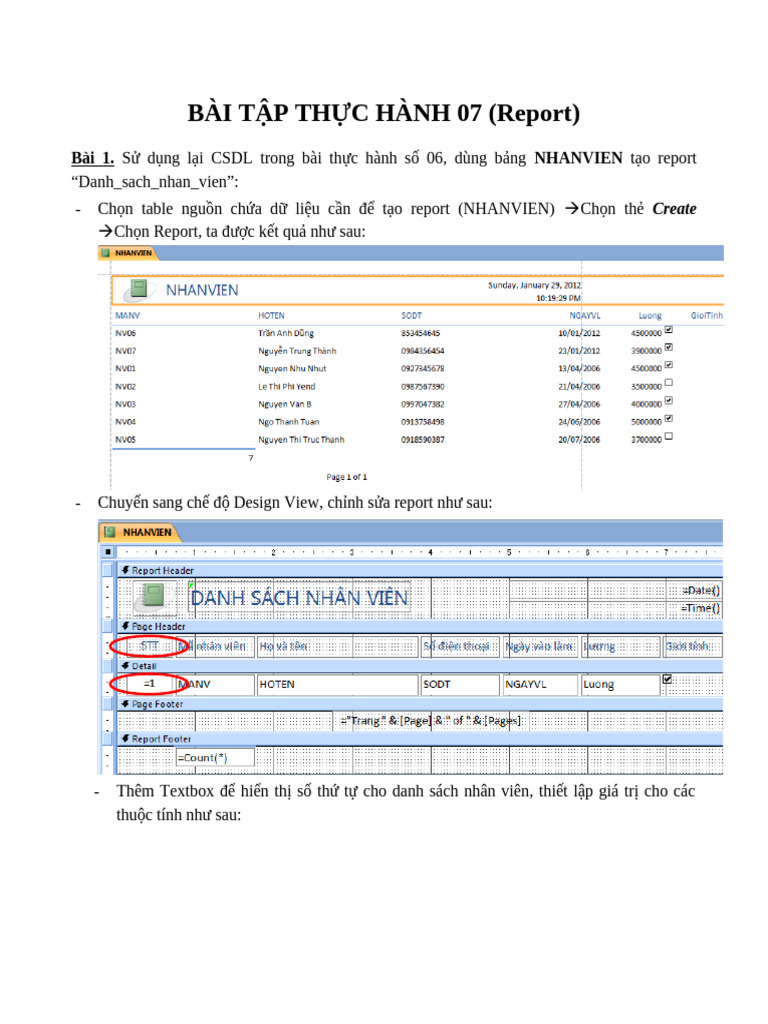Viewport: 768px width, 1024px height.
Task: Toggle the GioiTinh checkbox for Nguyen Nhu Nhut
Action: (x=669, y=365)
